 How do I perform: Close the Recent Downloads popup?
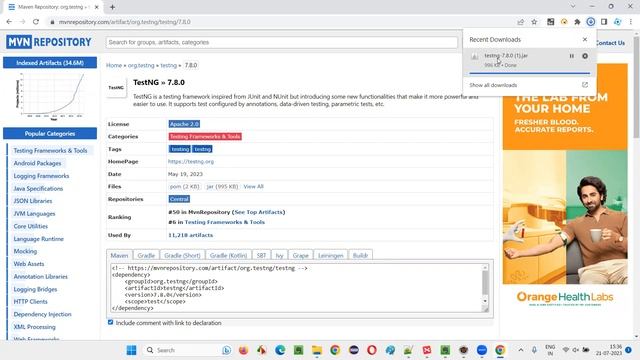tap(585, 39)
